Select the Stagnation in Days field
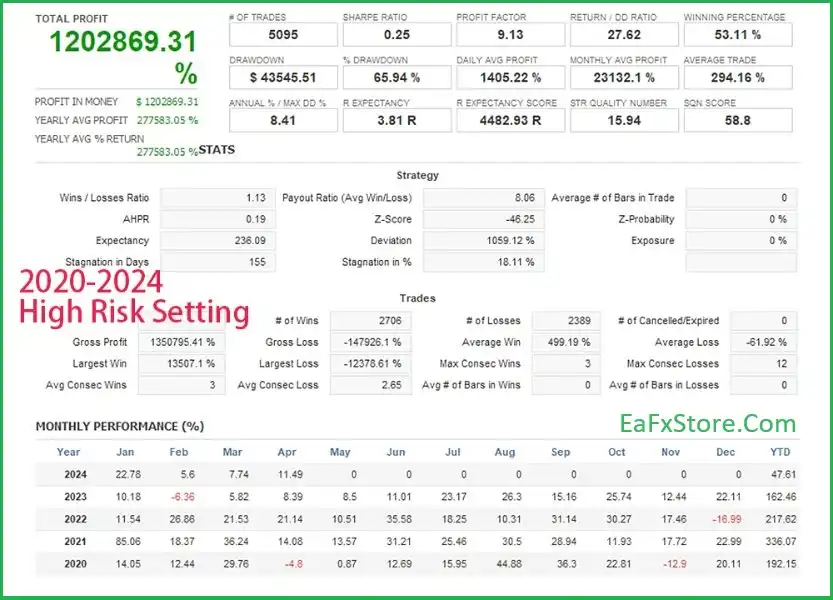Viewport: 833px width, 600px height. pos(216,262)
